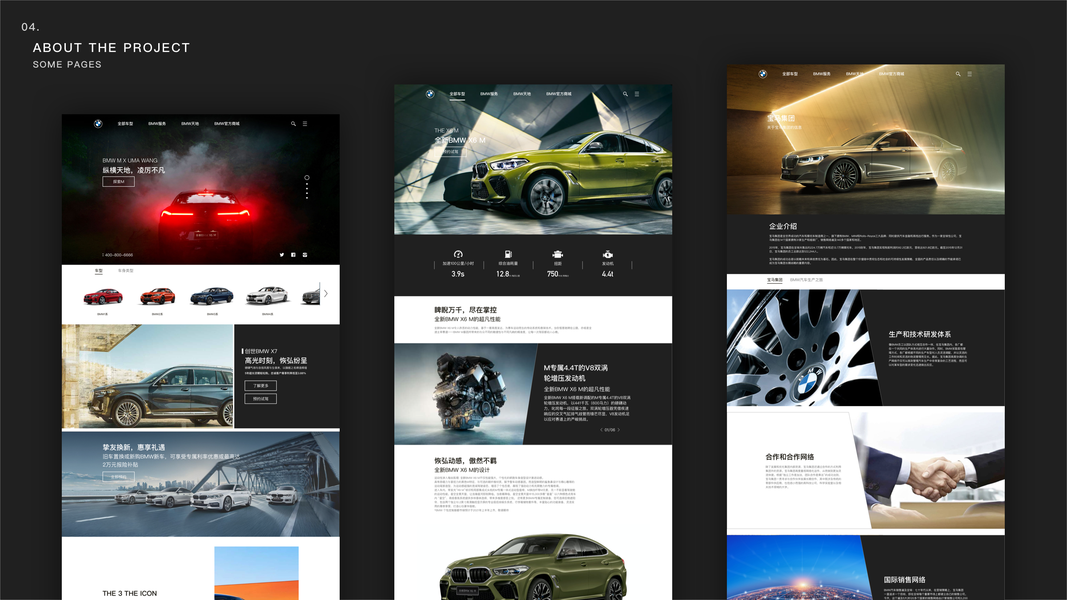Click 国际销售网络 heading
1067x600 pixels.
[x=904, y=580]
